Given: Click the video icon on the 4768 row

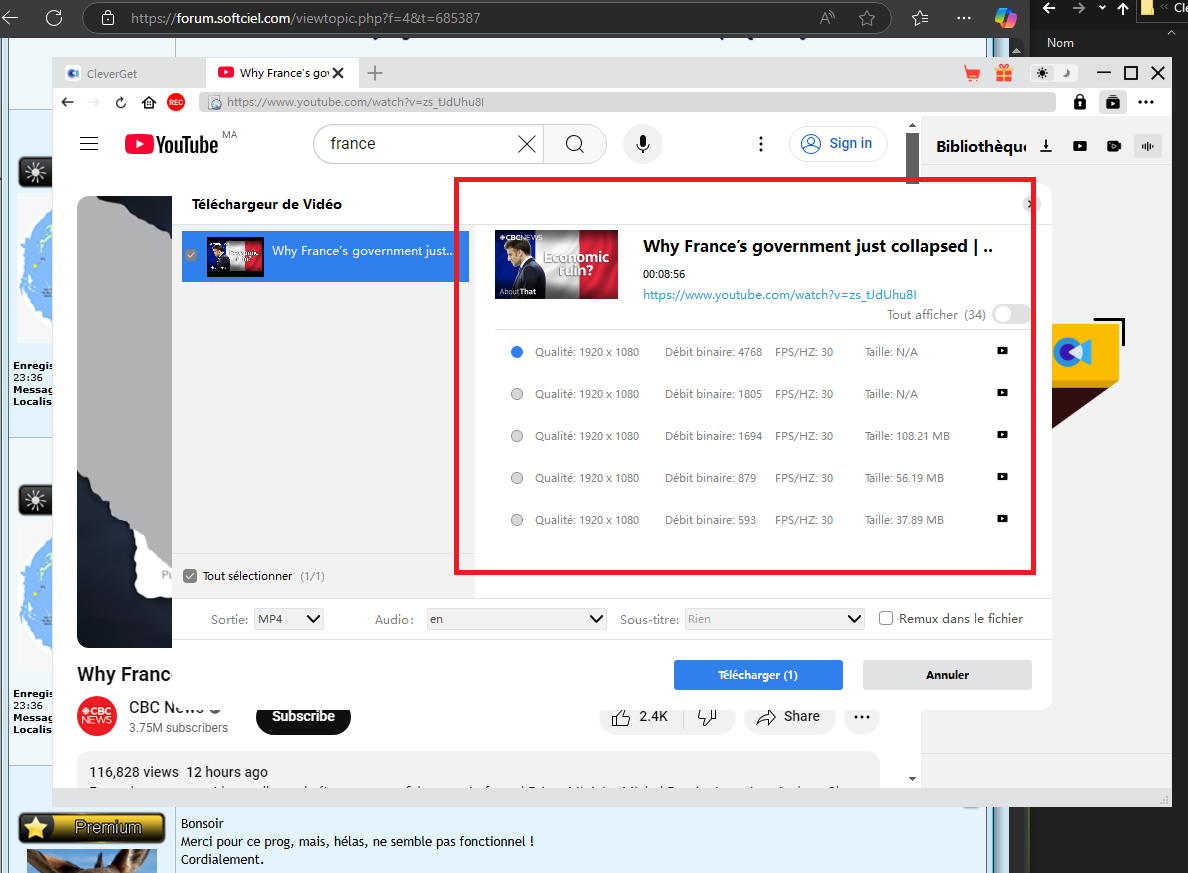Looking at the screenshot, I should pos(1002,351).
